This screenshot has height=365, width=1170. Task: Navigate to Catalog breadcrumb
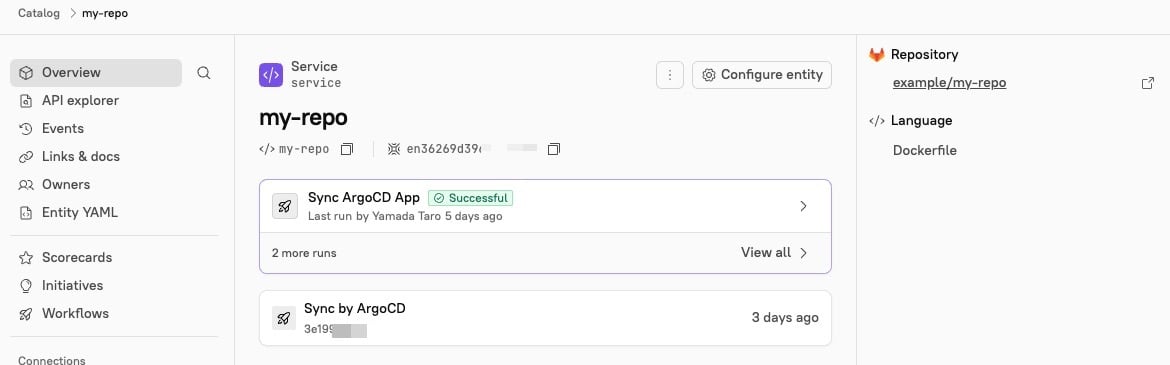click(39, 13)
